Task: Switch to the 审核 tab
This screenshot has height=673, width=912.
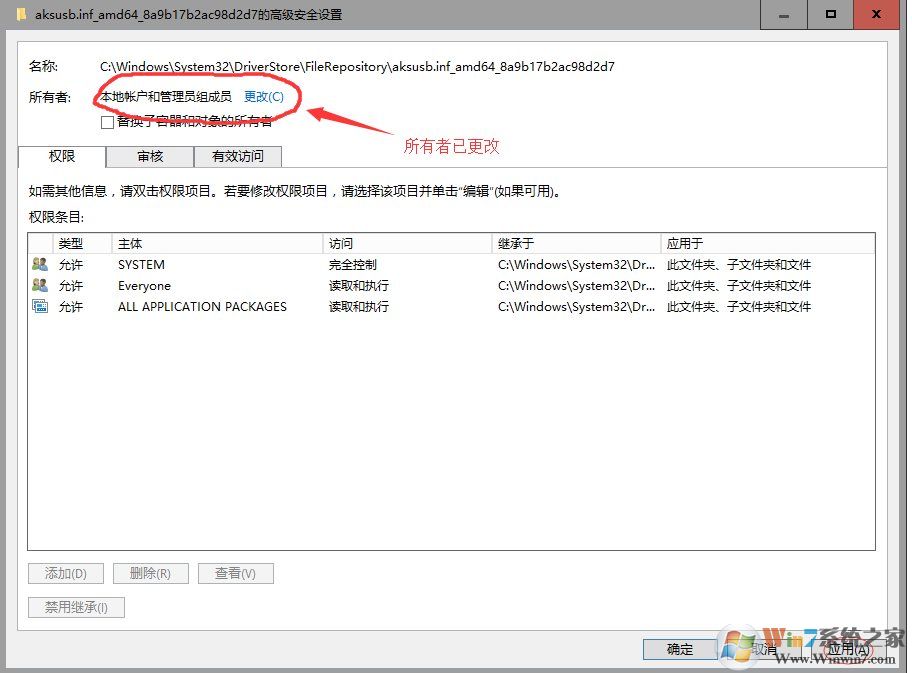Action: point(150,156)
